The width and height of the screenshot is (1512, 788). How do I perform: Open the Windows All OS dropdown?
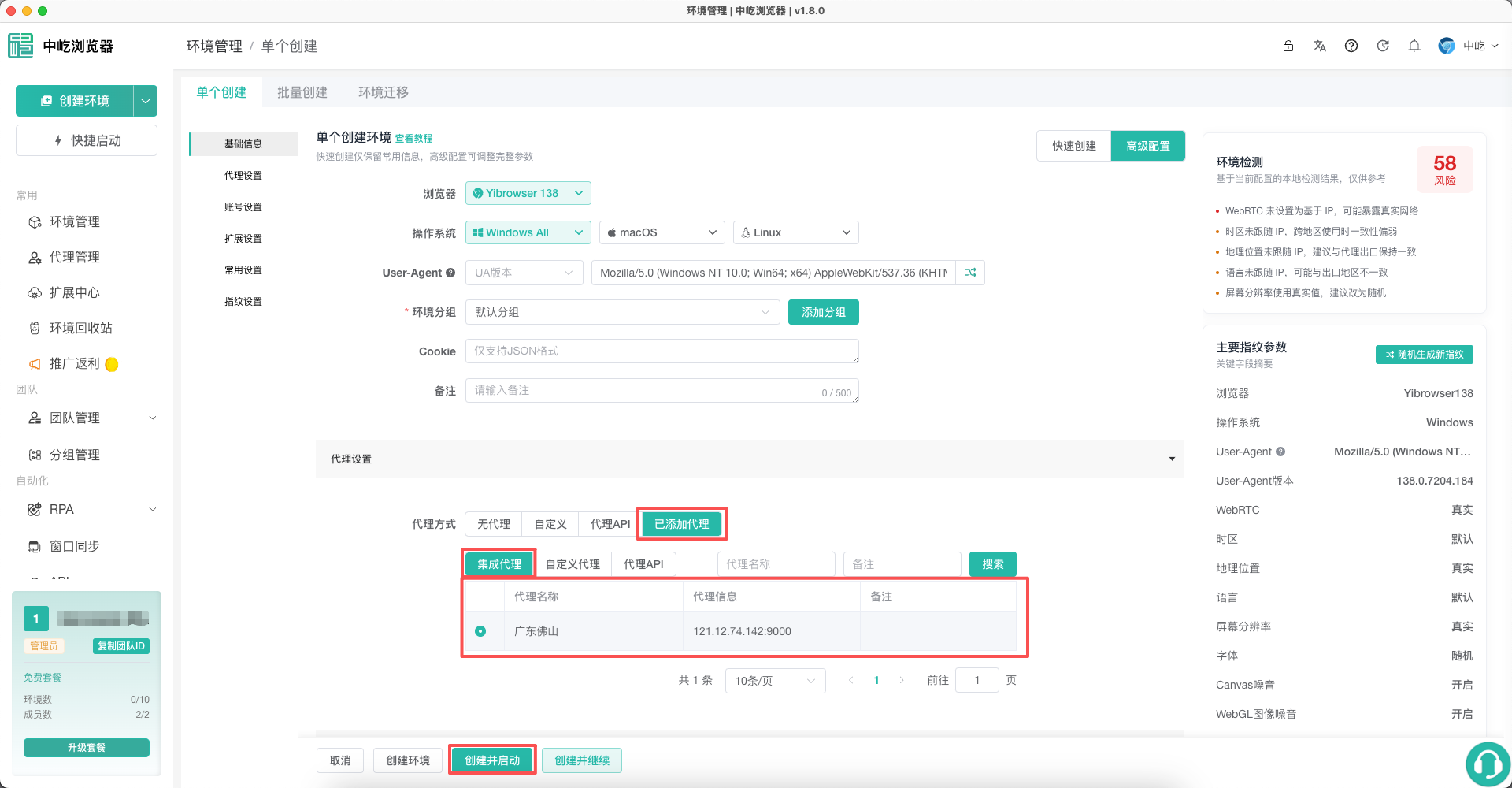(528, 232)
